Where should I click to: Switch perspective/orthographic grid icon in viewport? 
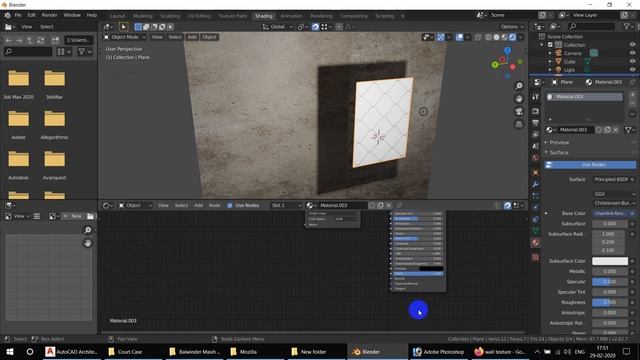(519, 124)
